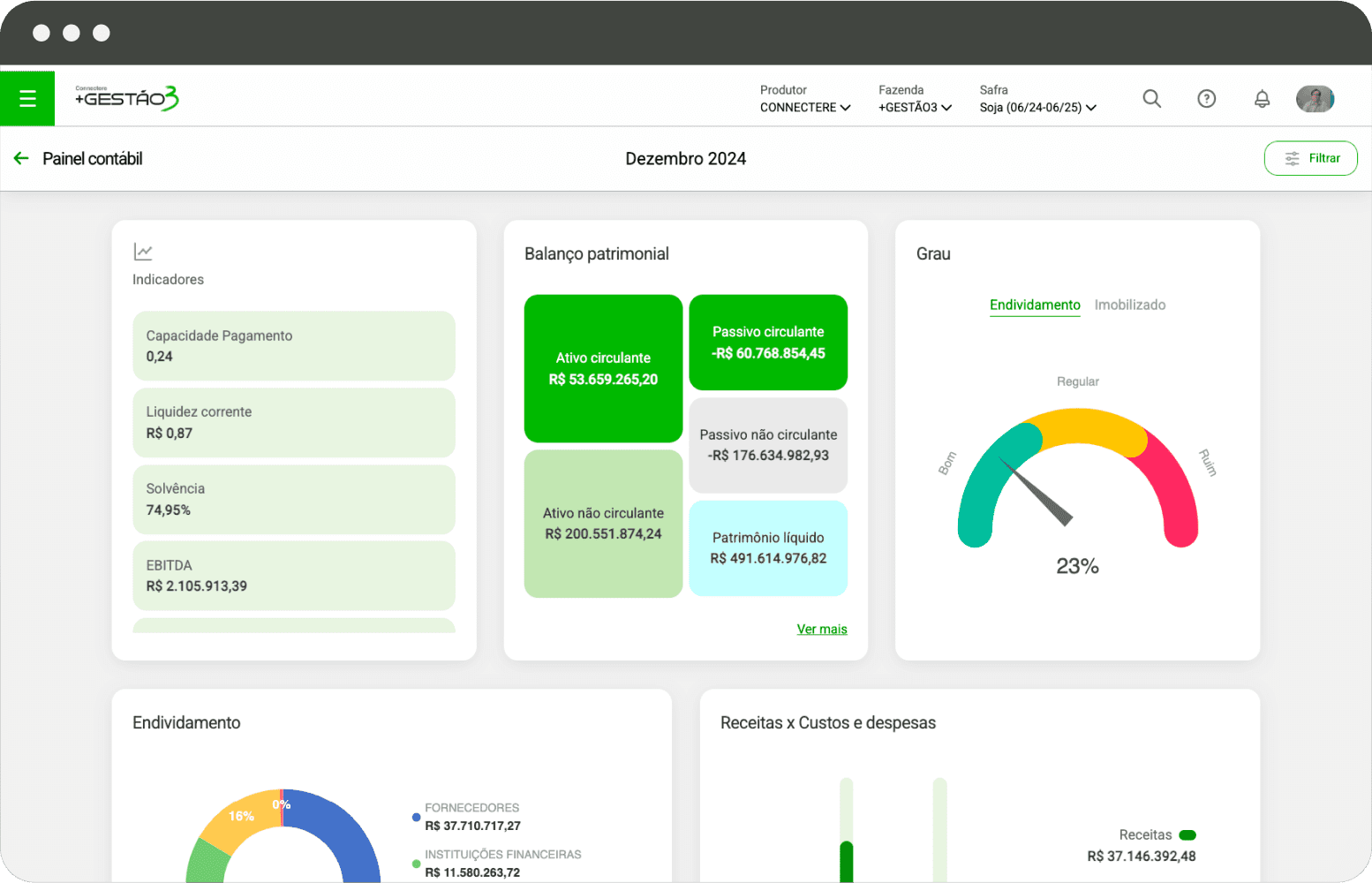
Task: Click the Filtrar button
Action: [x=1310, y=158]
